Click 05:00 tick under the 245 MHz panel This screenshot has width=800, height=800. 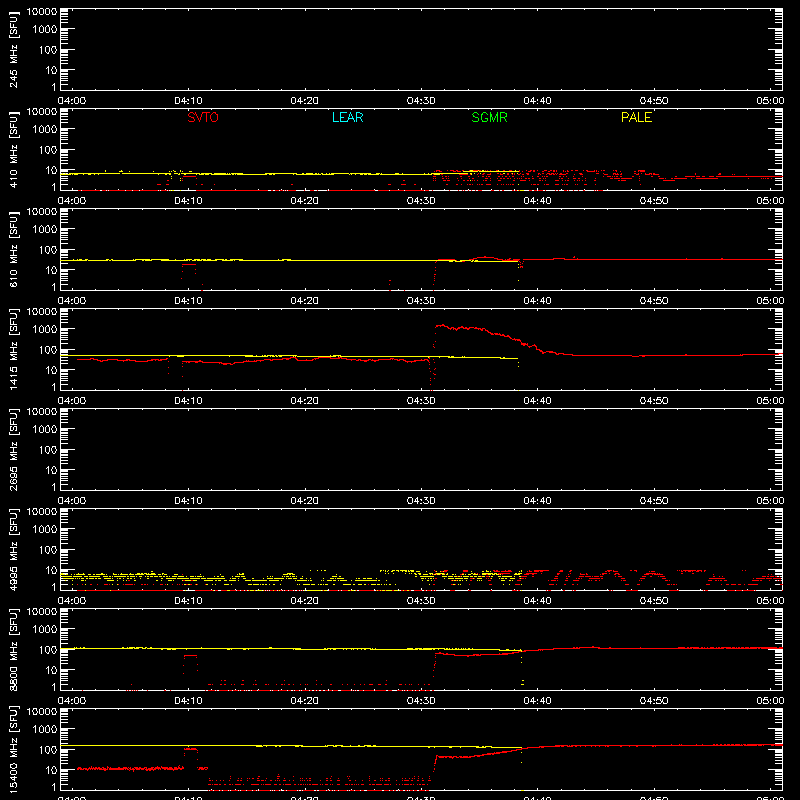click(770, 101)
